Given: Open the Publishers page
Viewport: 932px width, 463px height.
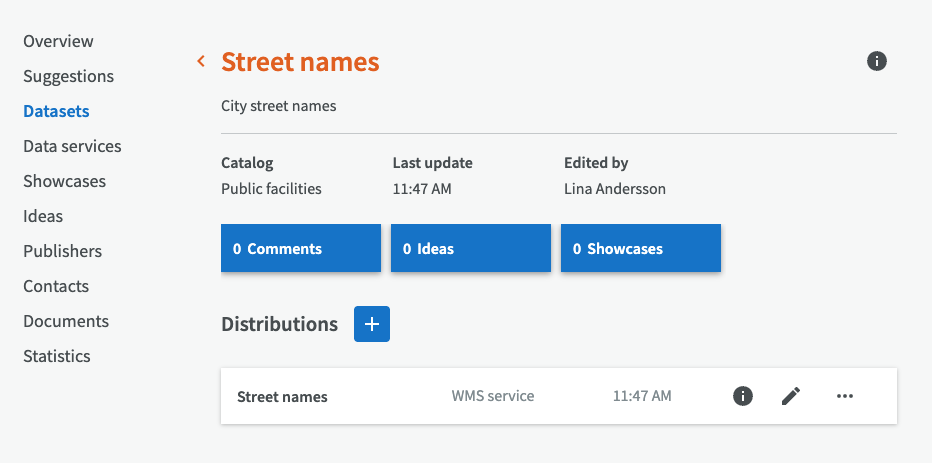Looking at the screenshot, I should click(62, 251).
